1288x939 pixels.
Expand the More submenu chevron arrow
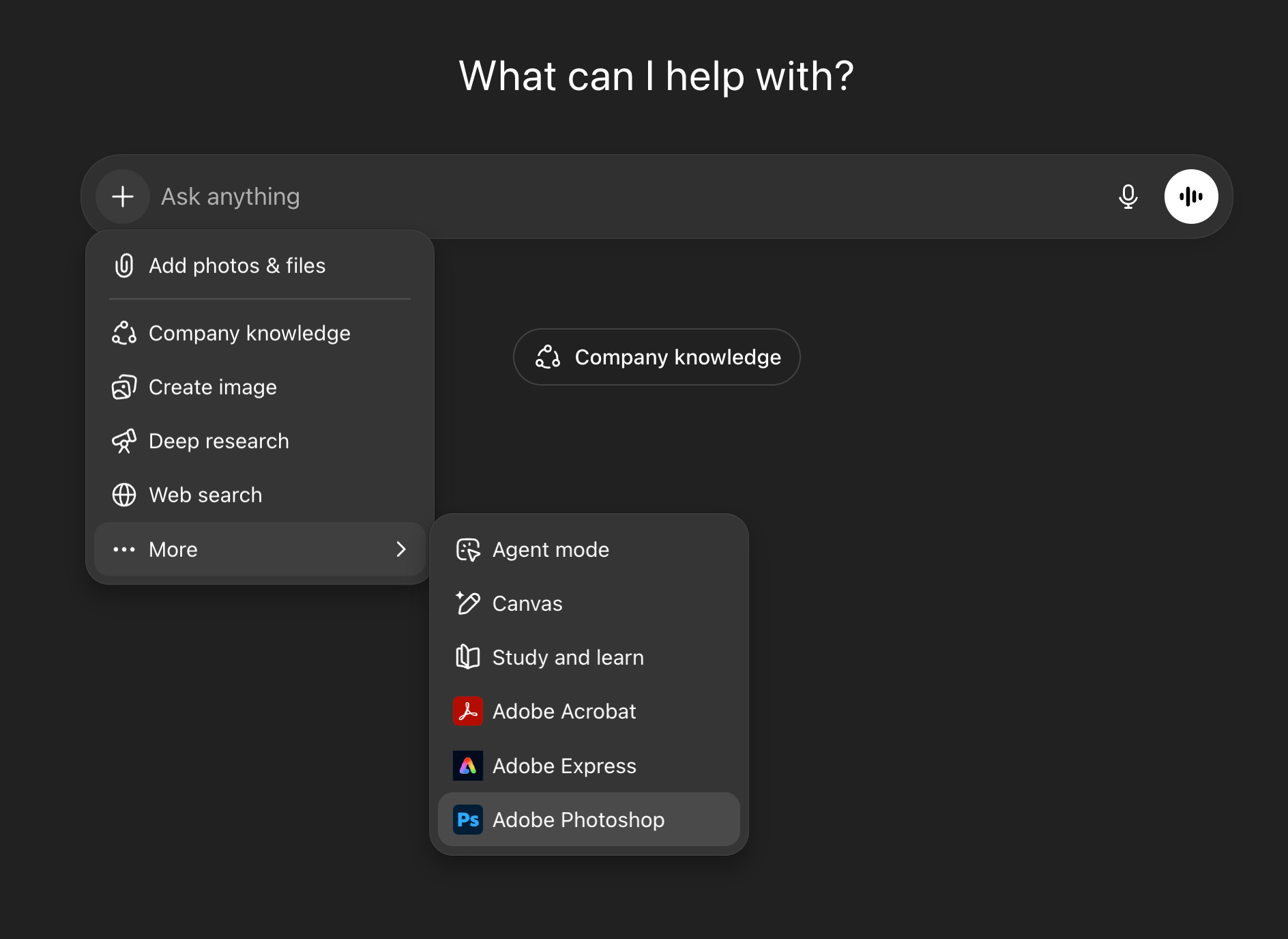pyautogui.click(x=401, y=549)
